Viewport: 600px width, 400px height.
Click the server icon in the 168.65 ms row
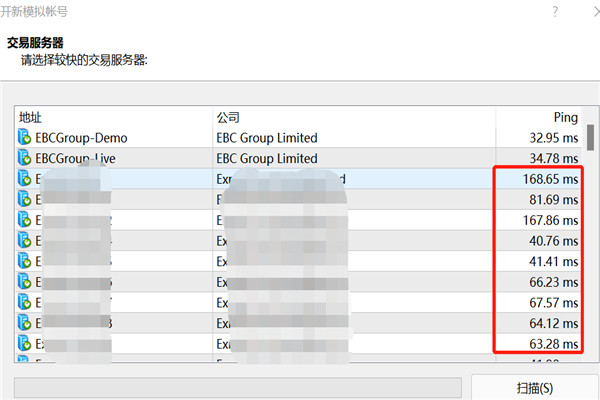tap(24, 179)
